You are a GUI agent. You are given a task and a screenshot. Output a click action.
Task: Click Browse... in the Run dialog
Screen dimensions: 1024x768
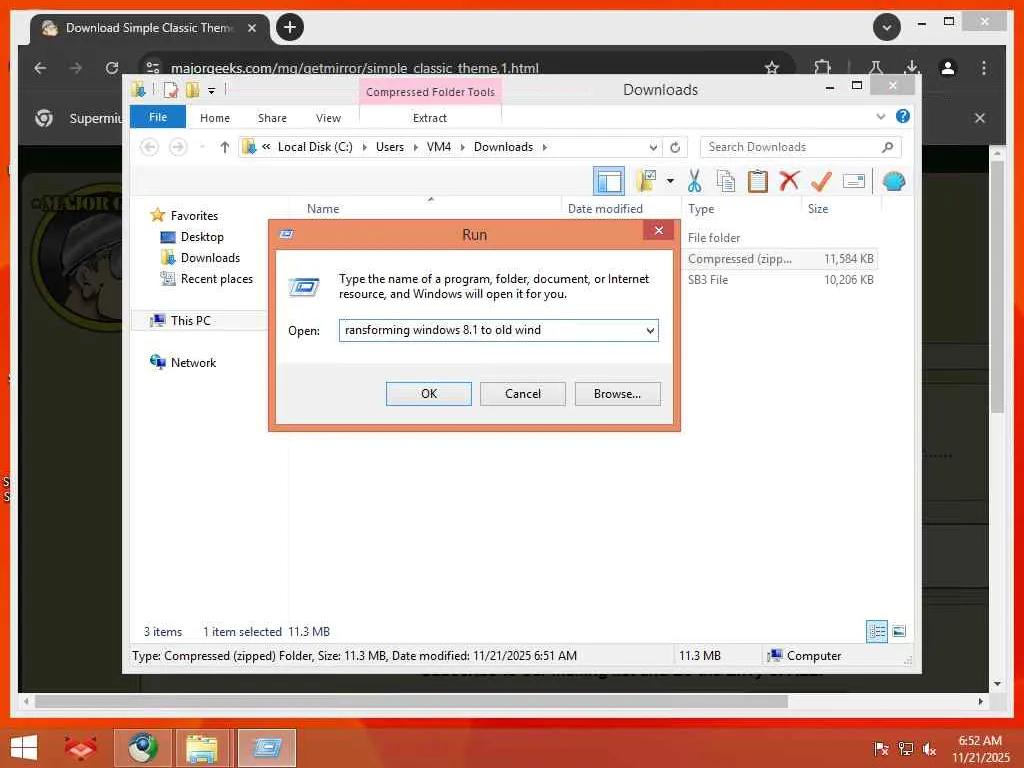[617, 394]
